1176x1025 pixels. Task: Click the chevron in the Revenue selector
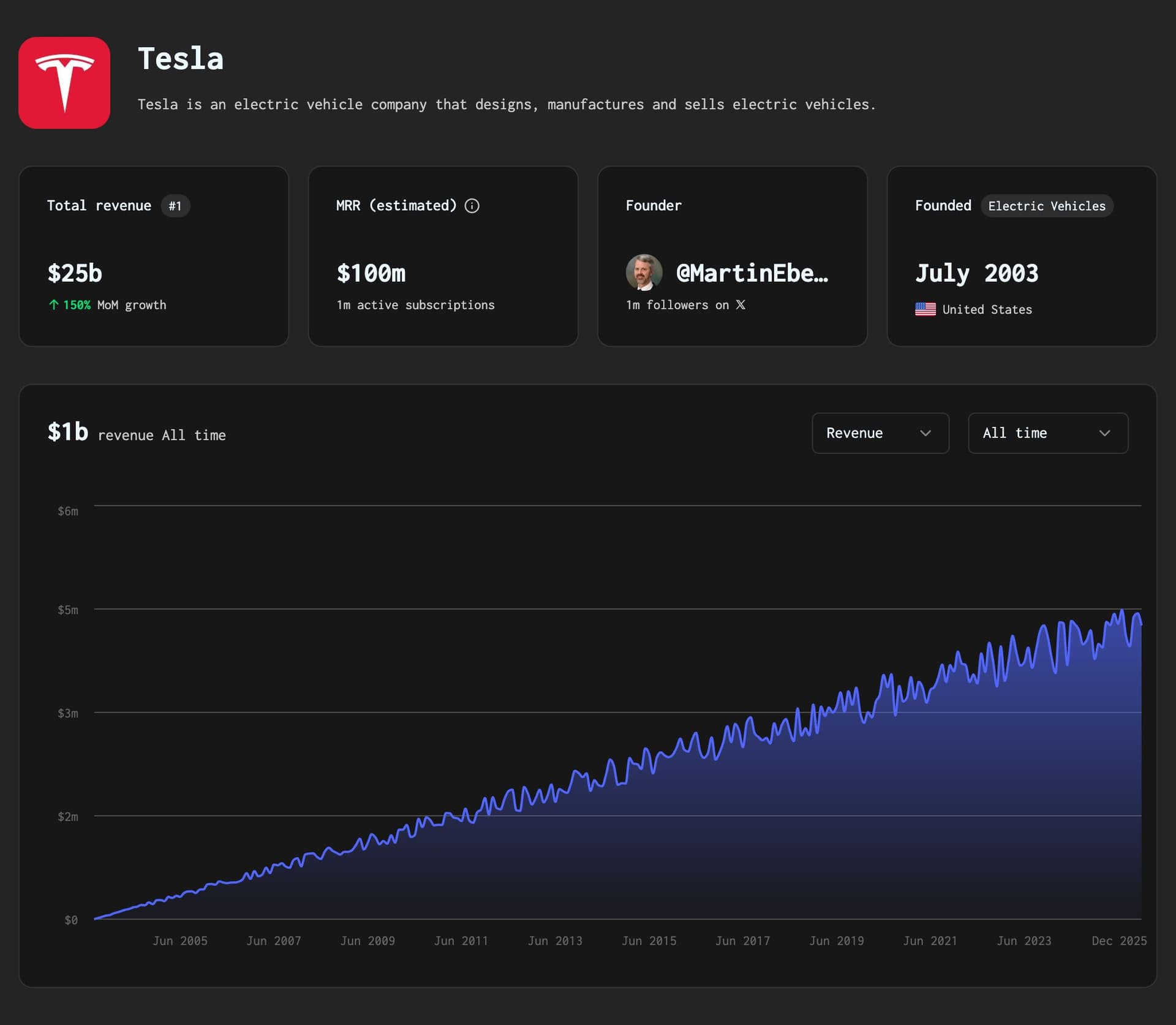[x=925, y=433]
